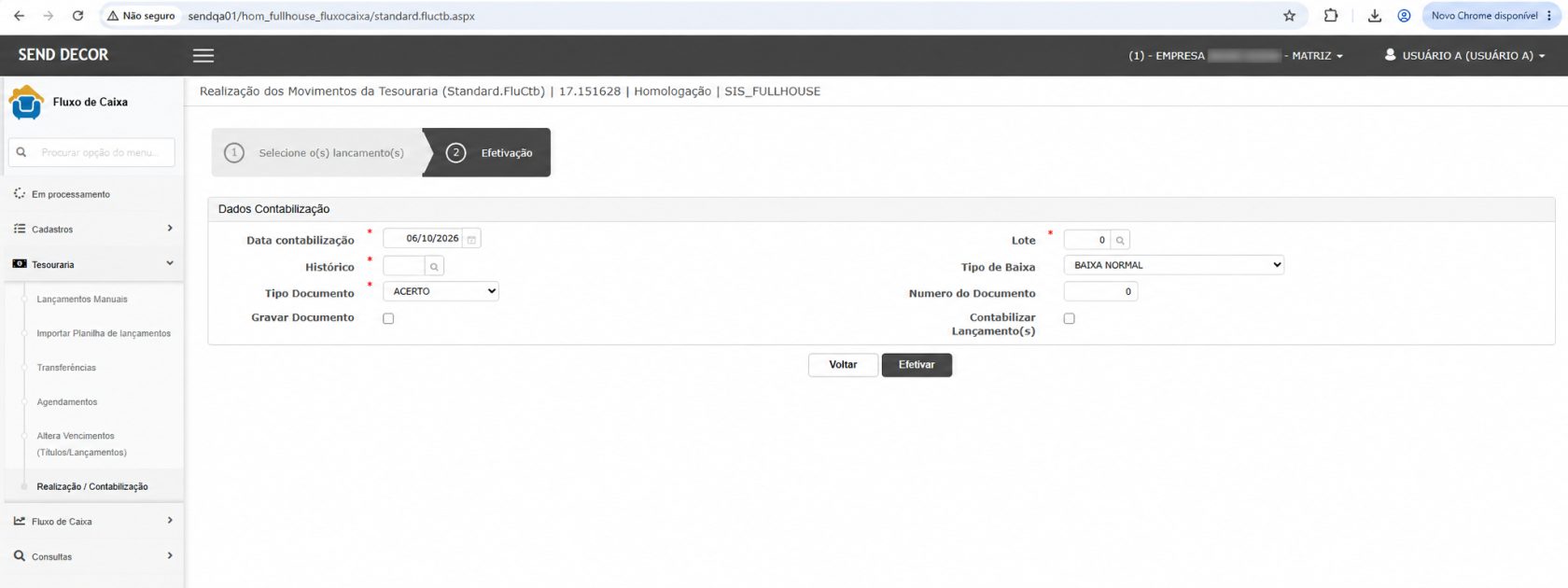Toggle the hamburger menu icon
Viewport: 1568px width, 588px height.
(203, 55)
